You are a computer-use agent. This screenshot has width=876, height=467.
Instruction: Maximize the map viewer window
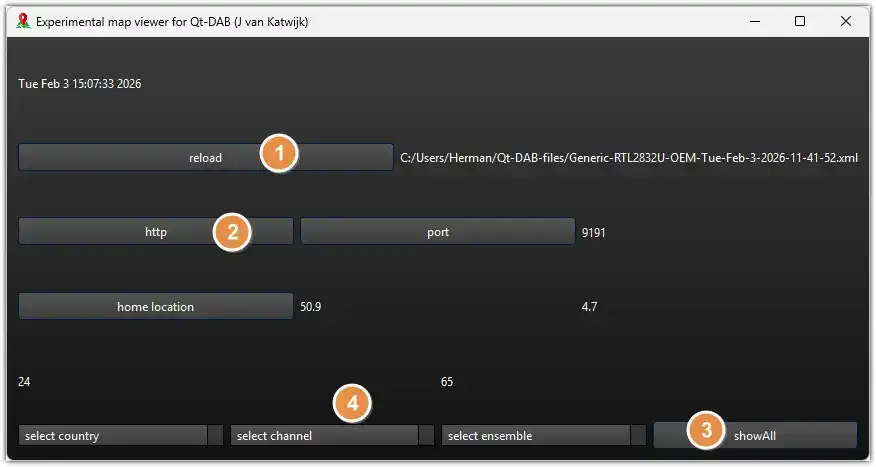point(800,20)
